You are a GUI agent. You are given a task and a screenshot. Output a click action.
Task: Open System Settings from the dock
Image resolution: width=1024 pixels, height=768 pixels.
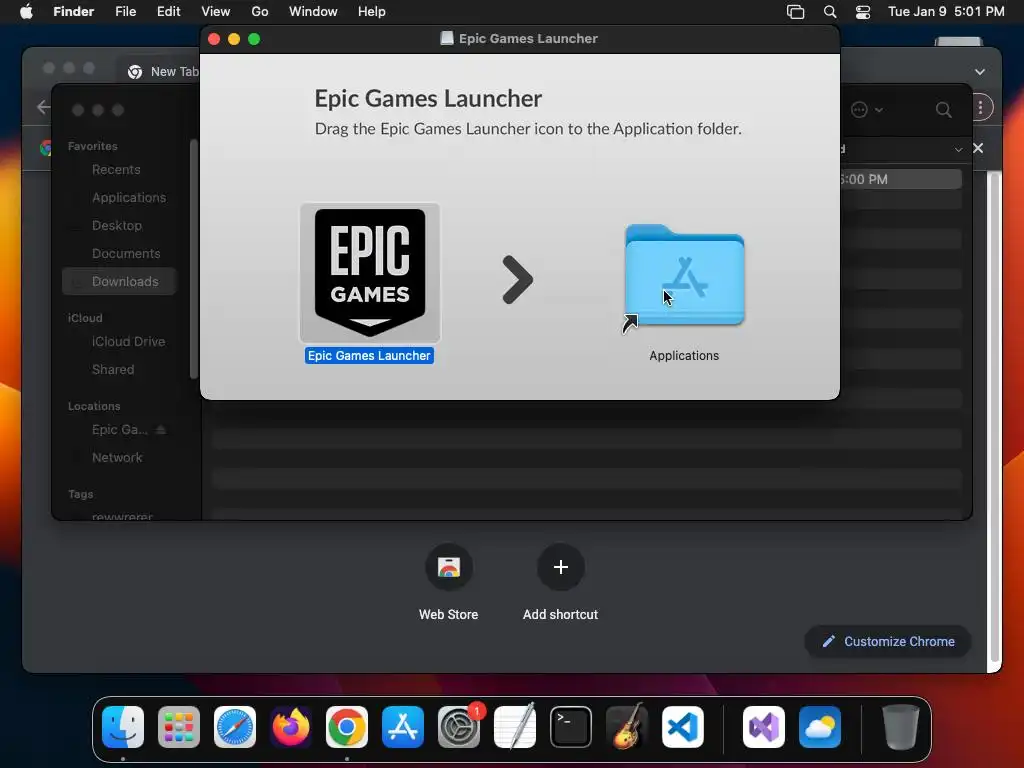tap(458, 727)
